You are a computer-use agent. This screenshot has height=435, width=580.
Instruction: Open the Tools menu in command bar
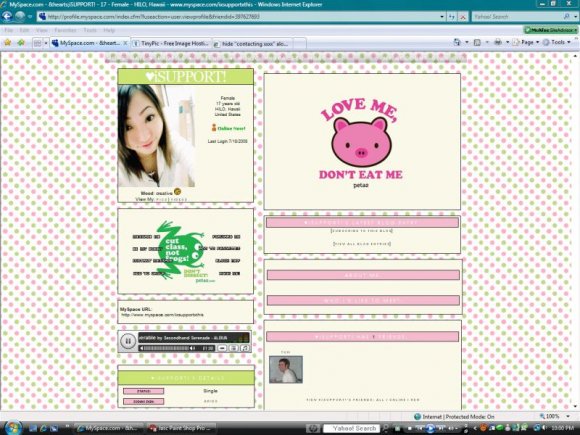pyautogui.click(x=556, y=43)
